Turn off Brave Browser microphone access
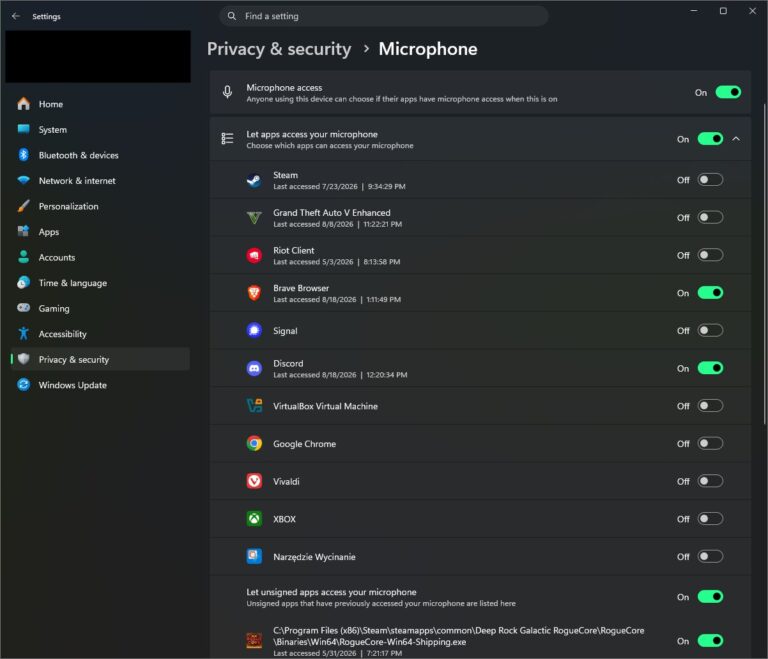768x659 pixels. [x=710, y=293]
